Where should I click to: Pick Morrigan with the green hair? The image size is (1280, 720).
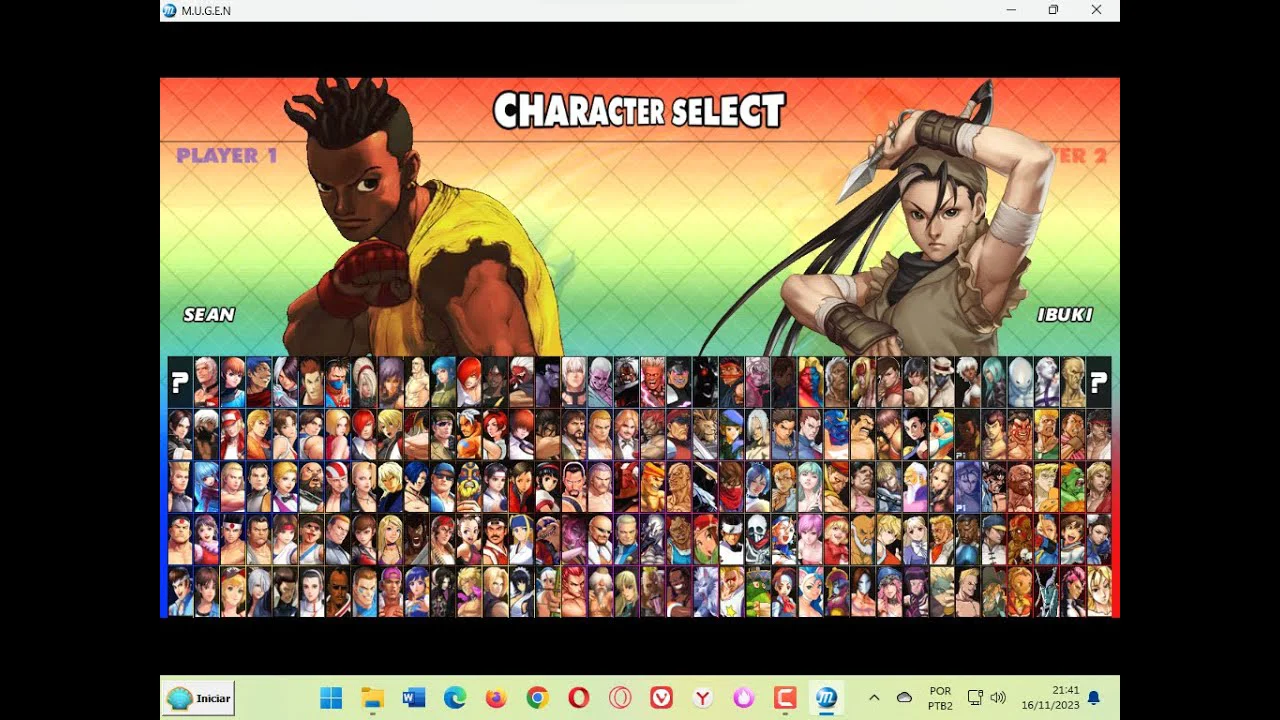click(x=809, y=487)
